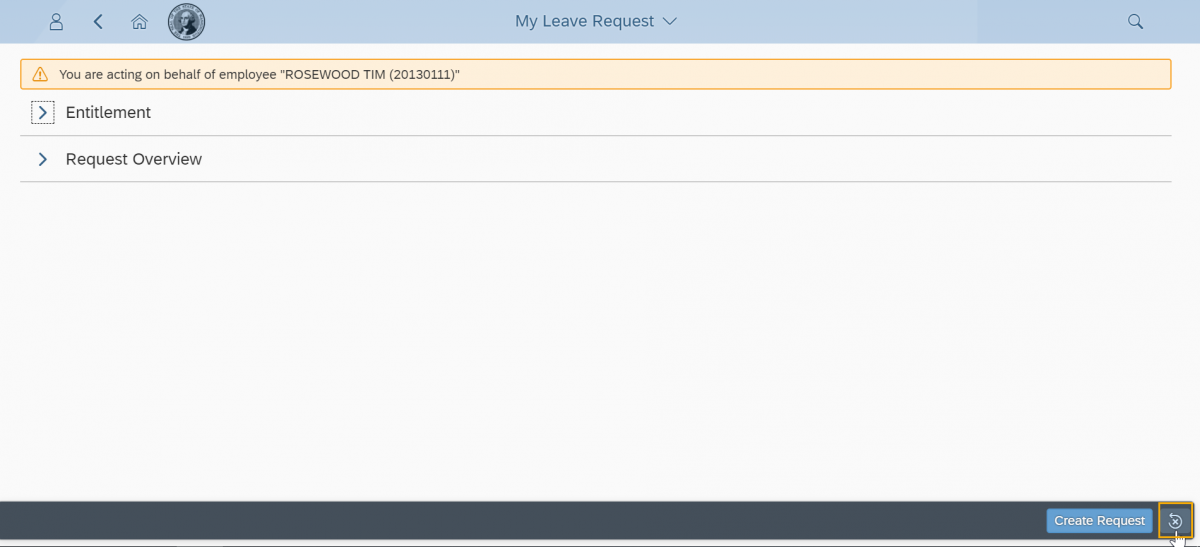Click the dark footer toolbar's empty area

pyautogui.click(x=500, y=520)
